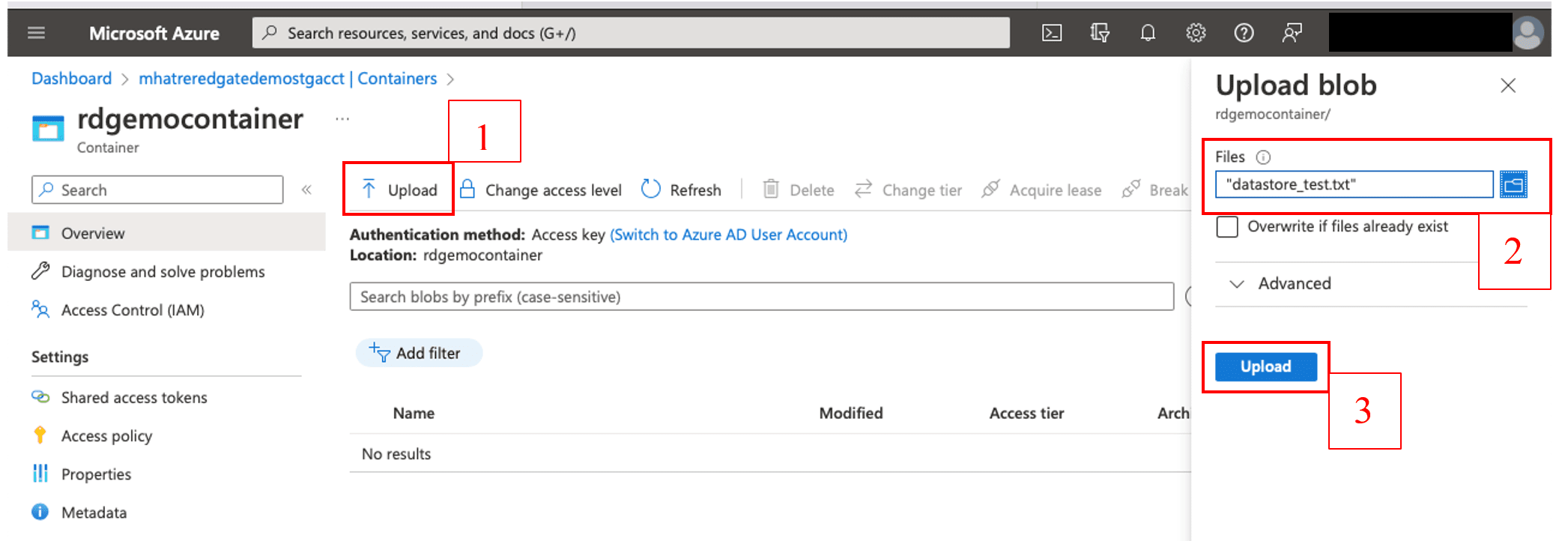Open mhatreredgatedemostgacct Containers breadcrumb
Viewport: 1568px width, 541px height.
click(x=288, y=79)
